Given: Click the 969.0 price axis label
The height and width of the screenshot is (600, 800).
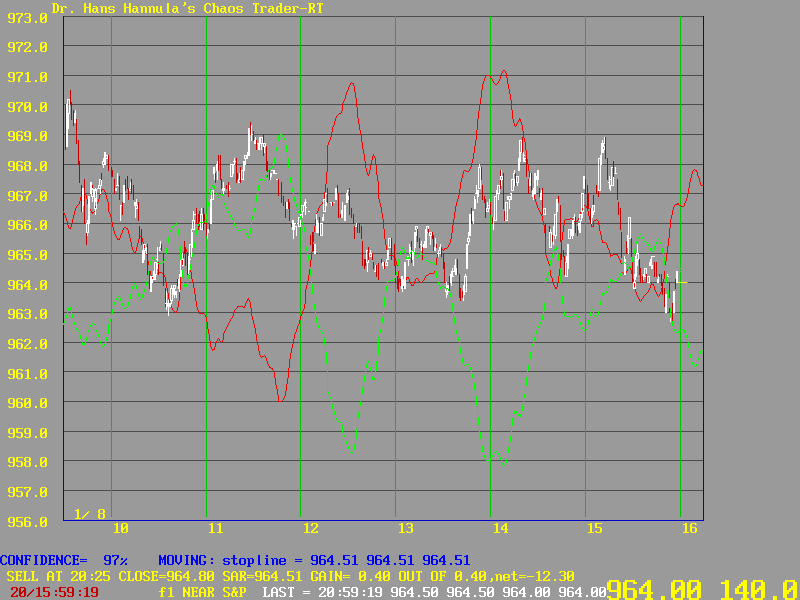Looking at the screenshot, I should point(27,136).
